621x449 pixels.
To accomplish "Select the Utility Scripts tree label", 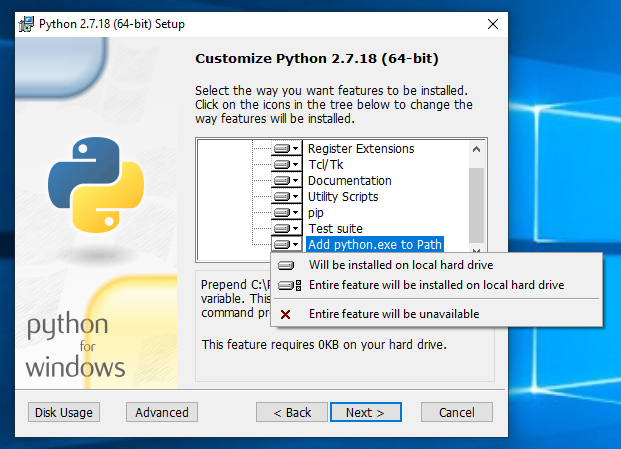I will 343,196.
